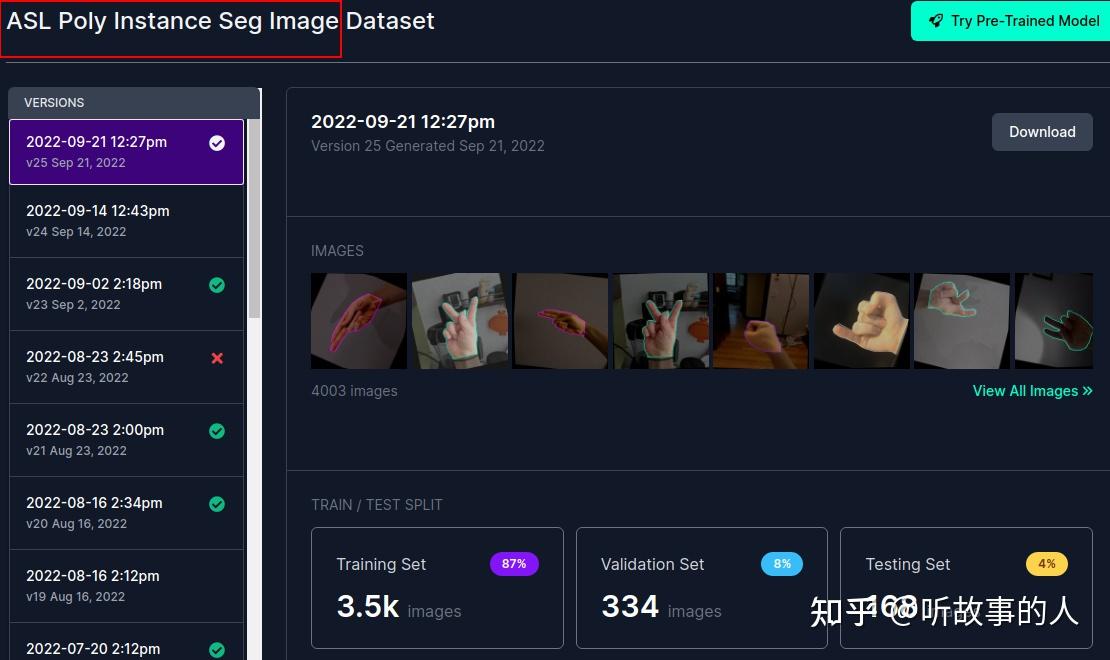The image size is (1110, 660).
Task: Select version 2022-09-14 12:43pm in the list
Action: pos(127,221)
